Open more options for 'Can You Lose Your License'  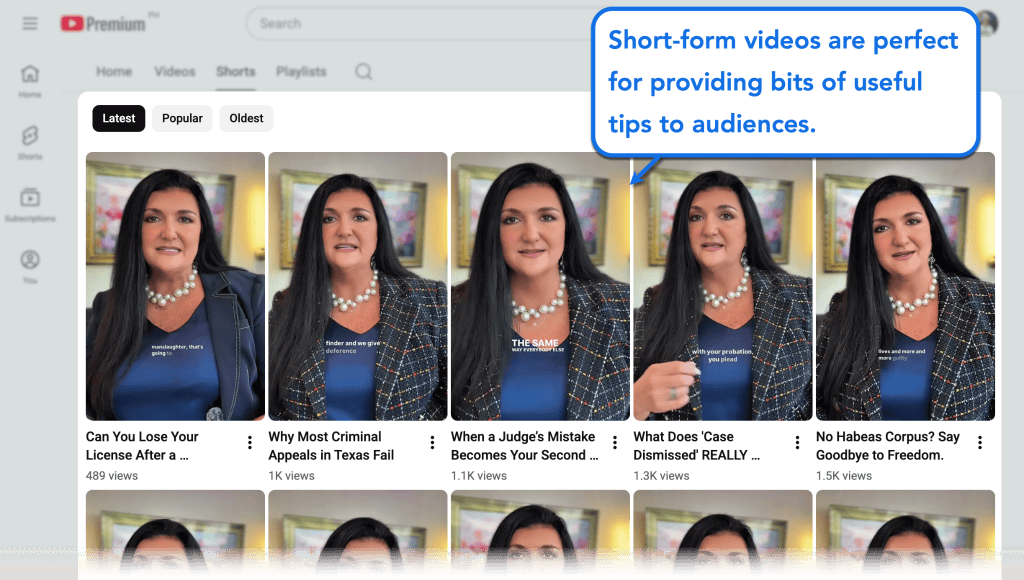[249, 443]
